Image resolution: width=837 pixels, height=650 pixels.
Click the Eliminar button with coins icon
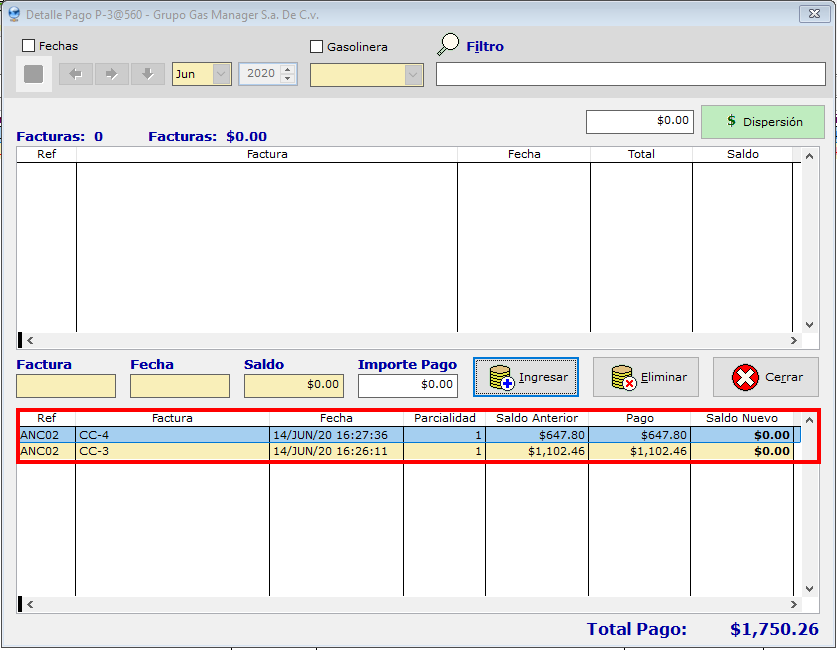[645, 377]
